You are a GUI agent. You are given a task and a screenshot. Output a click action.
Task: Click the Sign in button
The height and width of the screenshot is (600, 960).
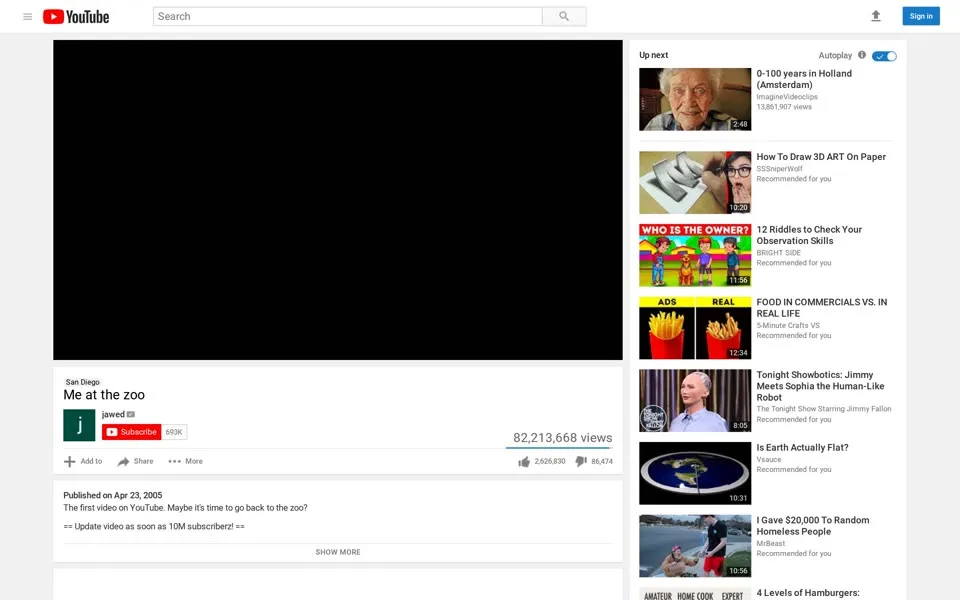click(921, 17)
